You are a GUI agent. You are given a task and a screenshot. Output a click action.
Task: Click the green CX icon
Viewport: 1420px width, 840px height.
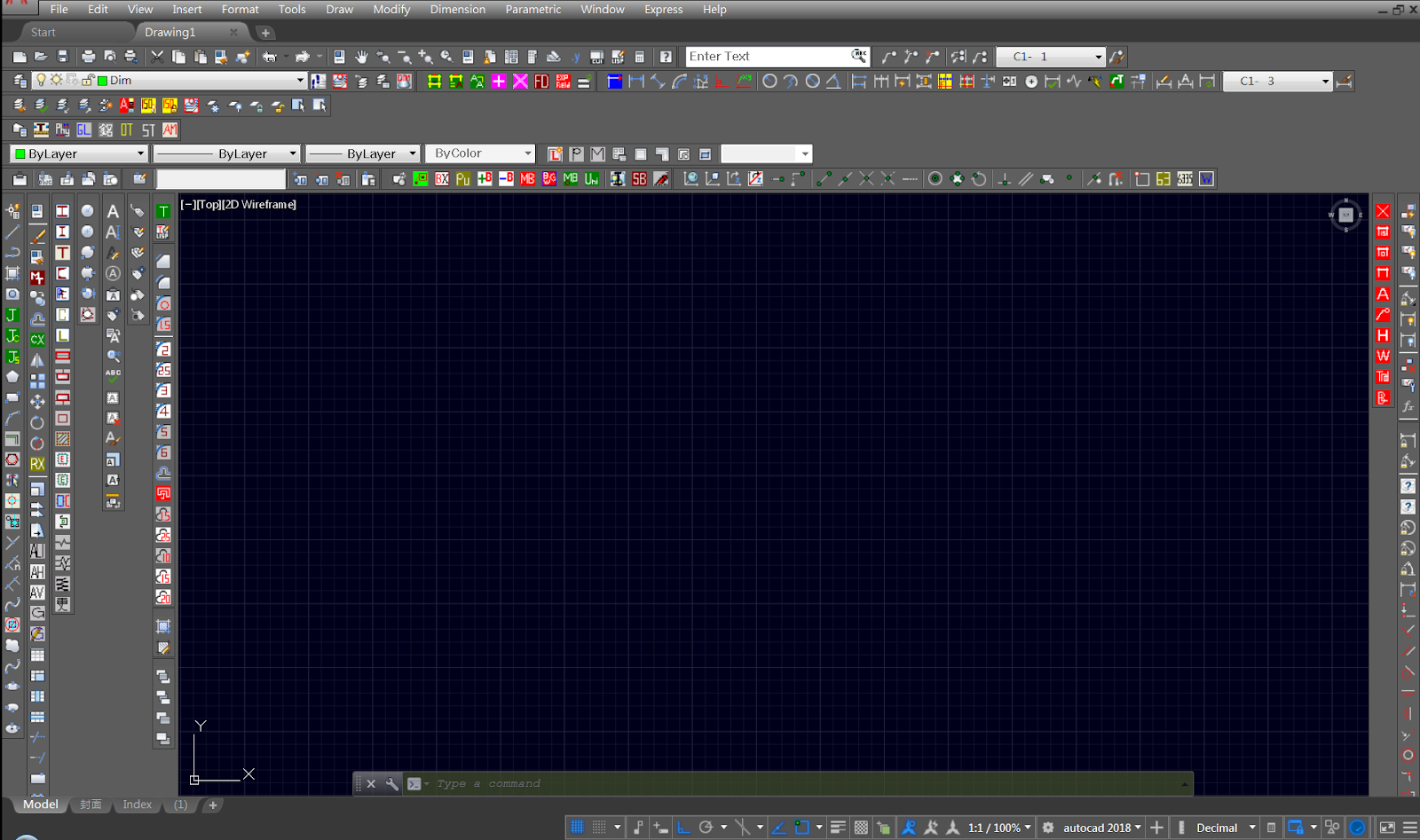[37, 340]
